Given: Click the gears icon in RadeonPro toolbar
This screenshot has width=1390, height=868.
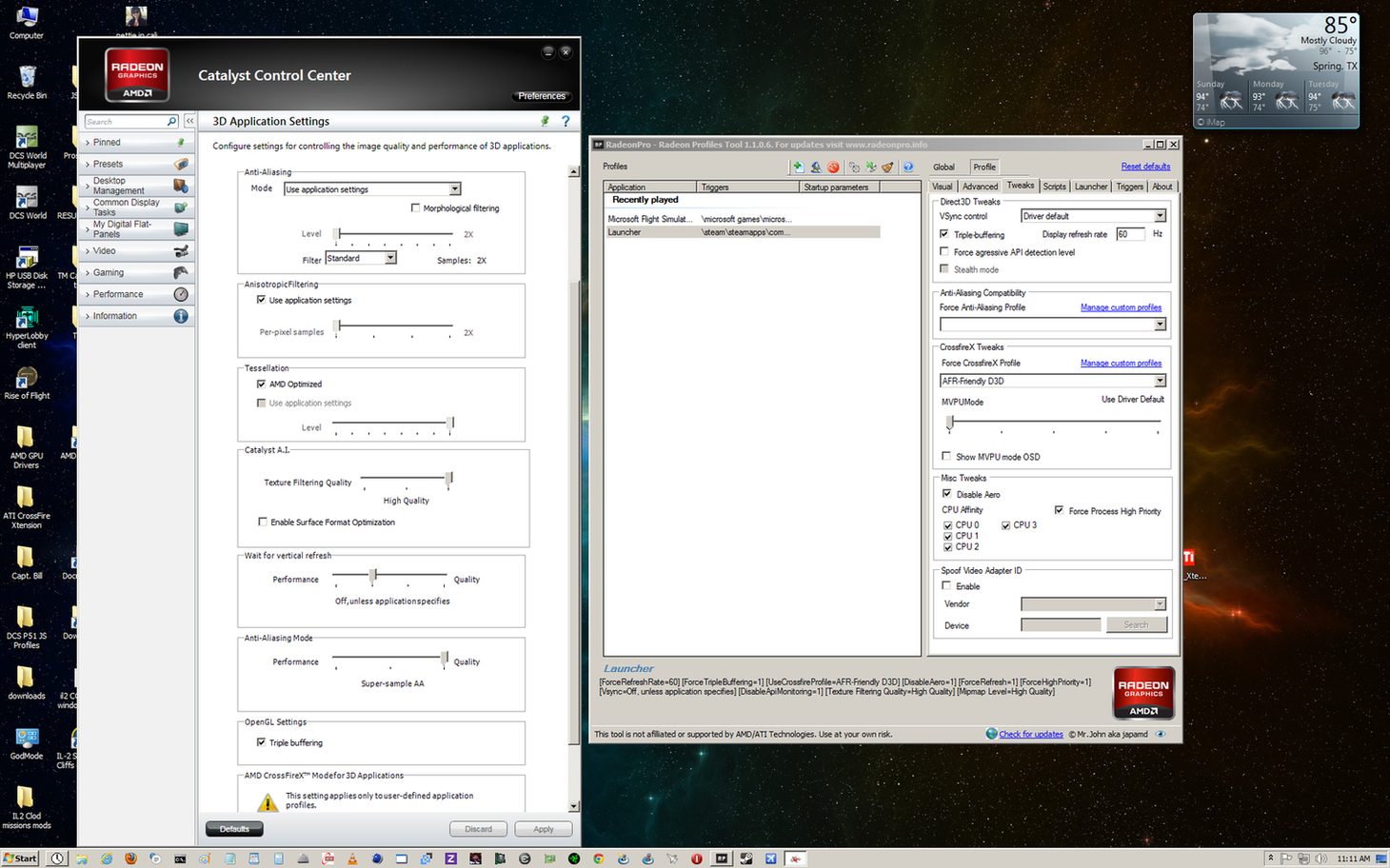Looking at the screenshot, I should pos(853,167).
